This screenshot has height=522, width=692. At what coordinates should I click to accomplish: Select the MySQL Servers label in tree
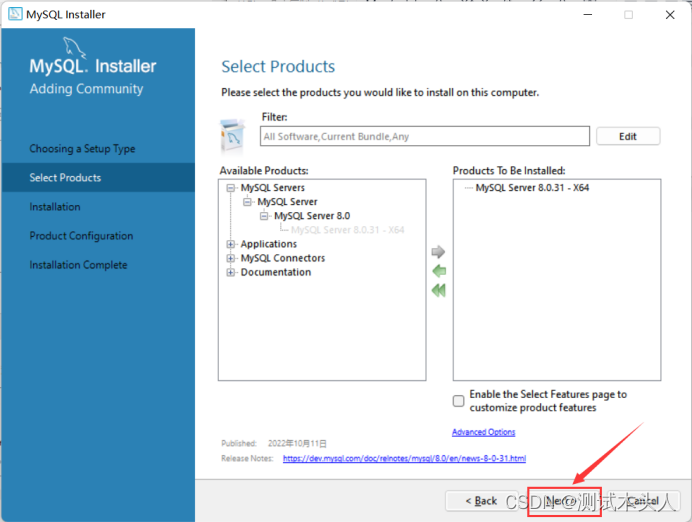(x=273, y=188)
